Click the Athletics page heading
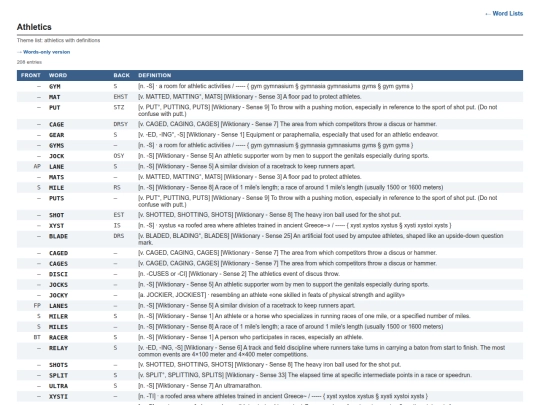Screen dimensions: 540x405 click(x=34, y=27)
